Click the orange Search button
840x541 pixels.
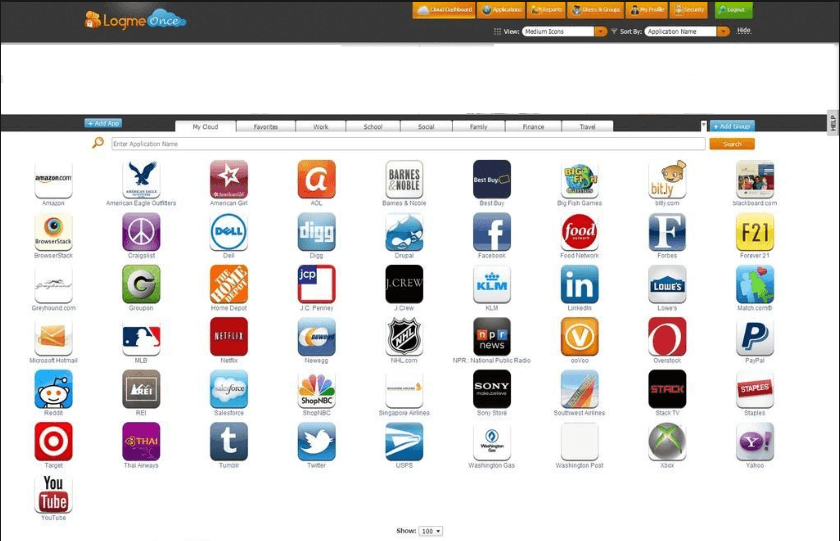(732, 144)
